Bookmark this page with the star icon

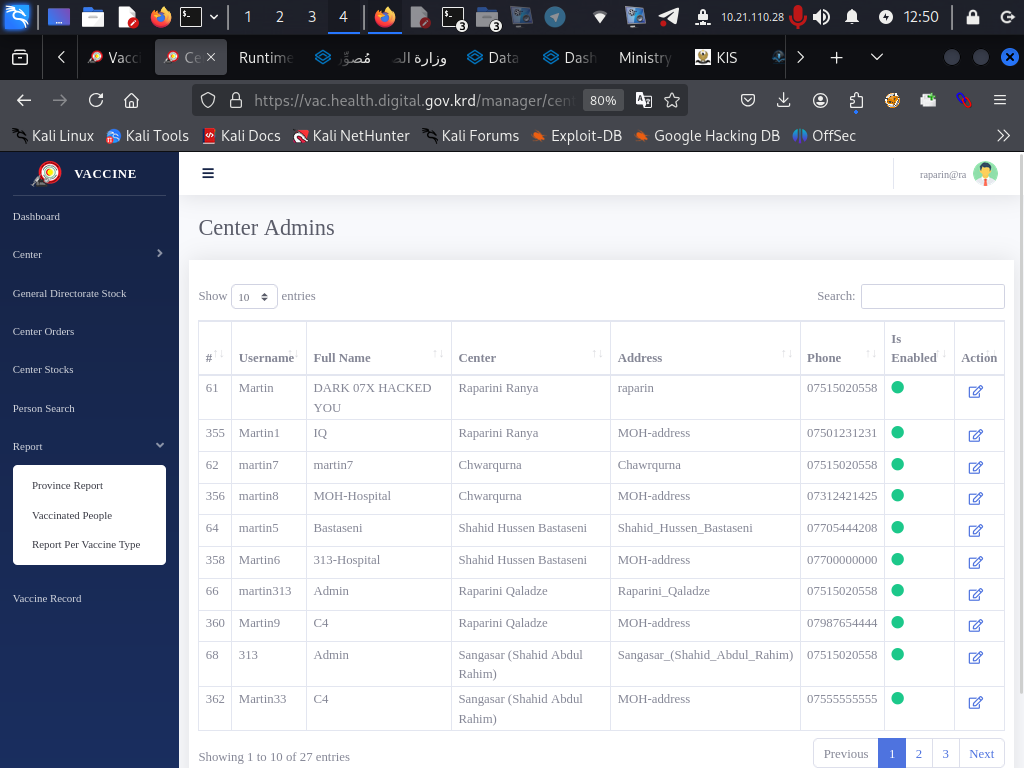click(x=672, y=100)
